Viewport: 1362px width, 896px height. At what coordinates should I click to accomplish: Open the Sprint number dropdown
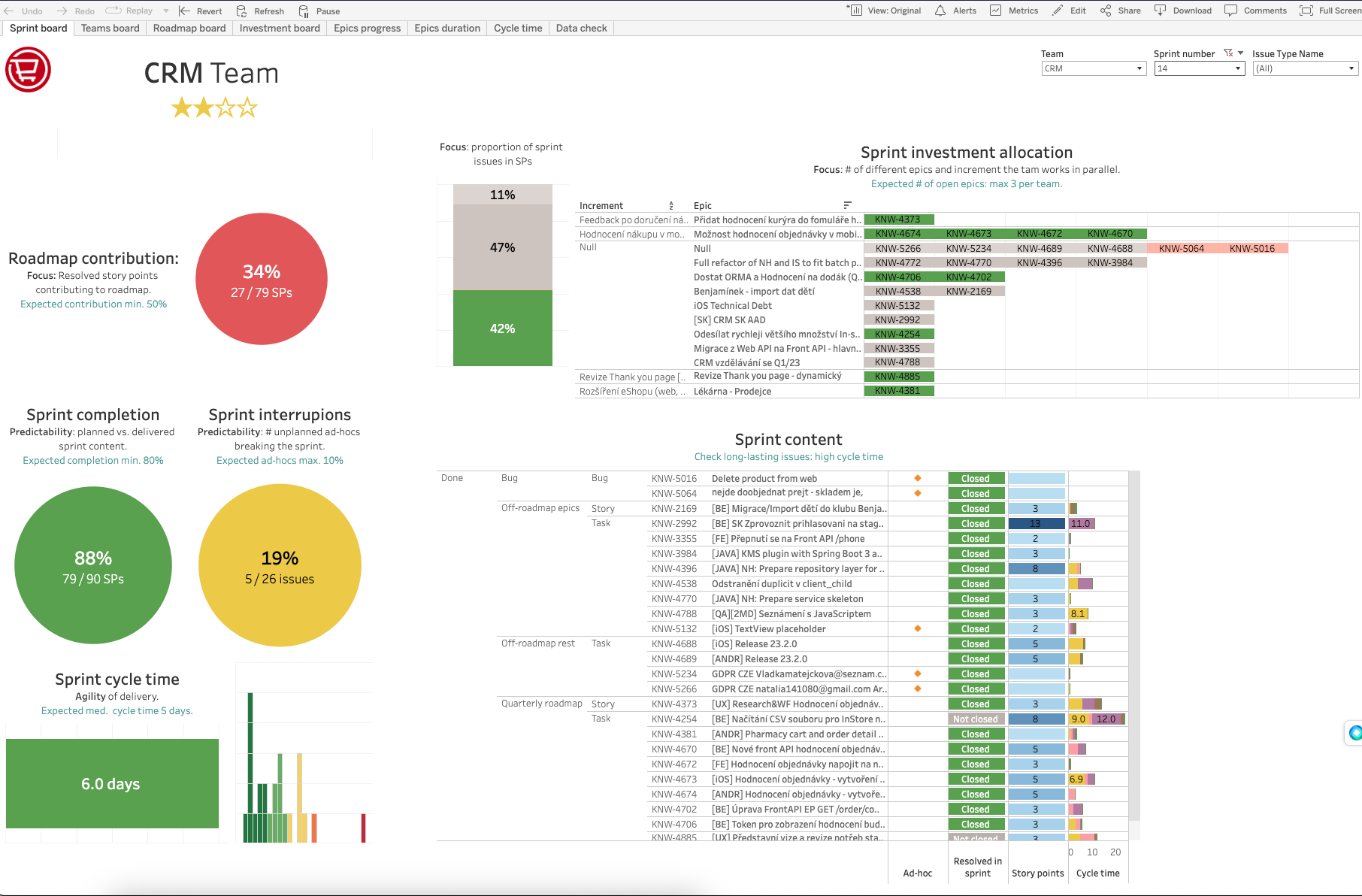click(x=1200, y=68)
